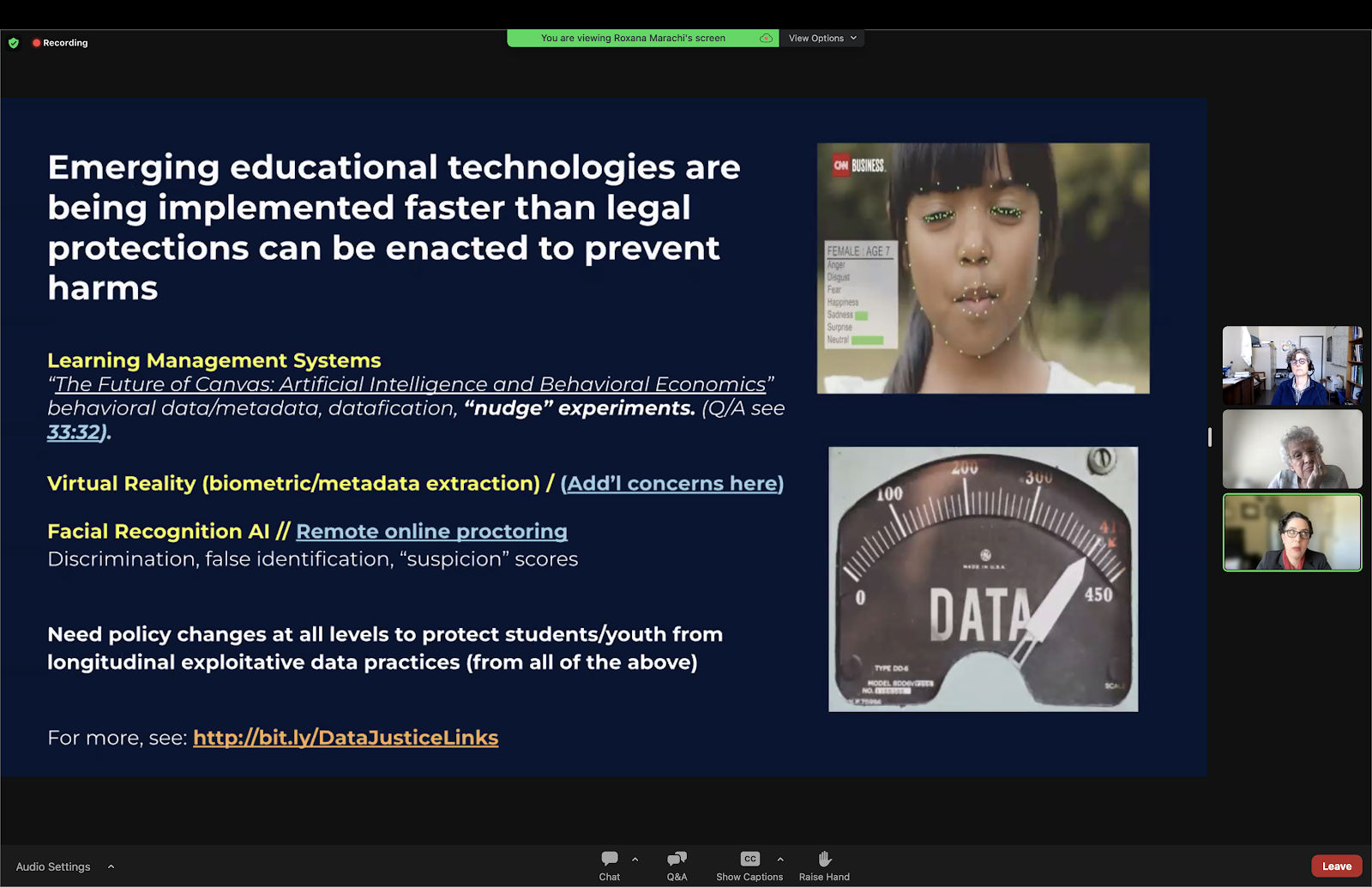Open the Chat panel

pyautogui.click(x=610, y=866)
